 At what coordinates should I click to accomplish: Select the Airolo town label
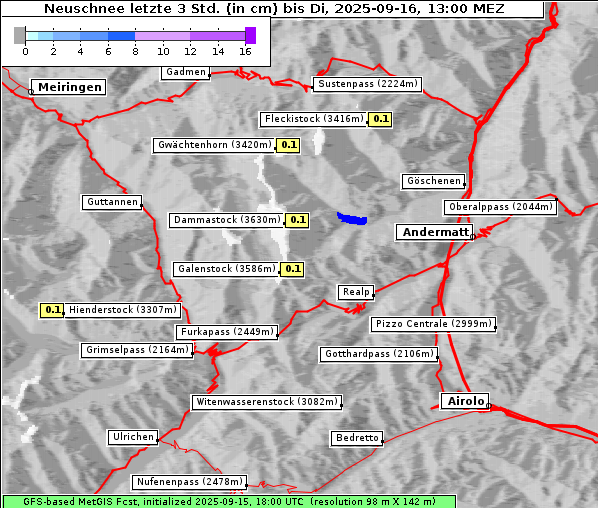point(465,402)
